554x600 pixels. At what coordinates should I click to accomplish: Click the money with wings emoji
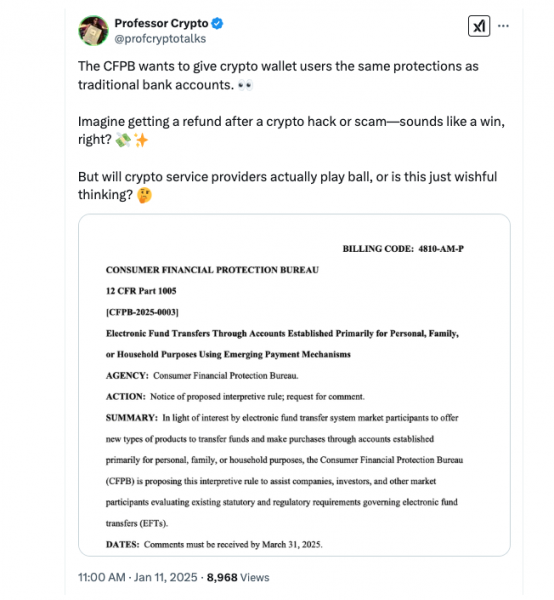click(x=123, y=140)
